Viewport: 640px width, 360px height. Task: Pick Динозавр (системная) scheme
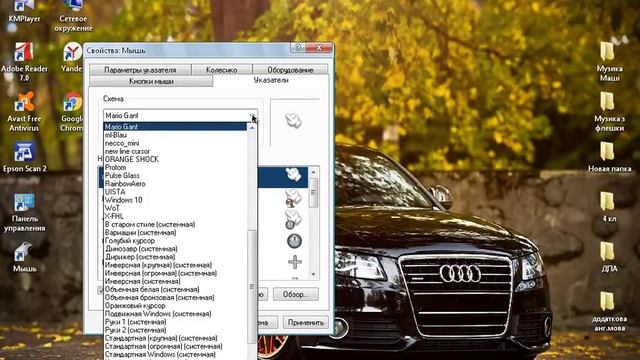coord(175,249)
